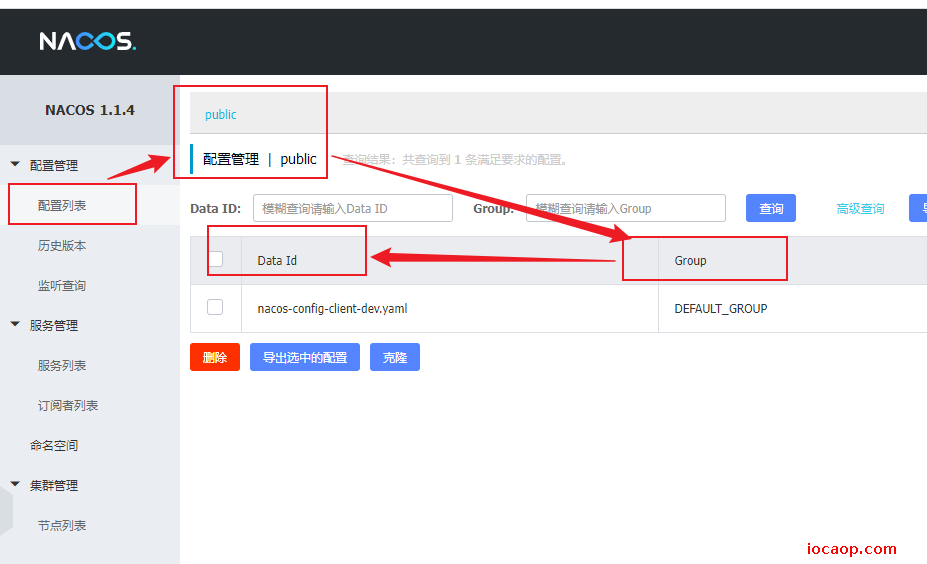Click the NACOS logo in header
The image size is (927, 564).
coord(87,41)
